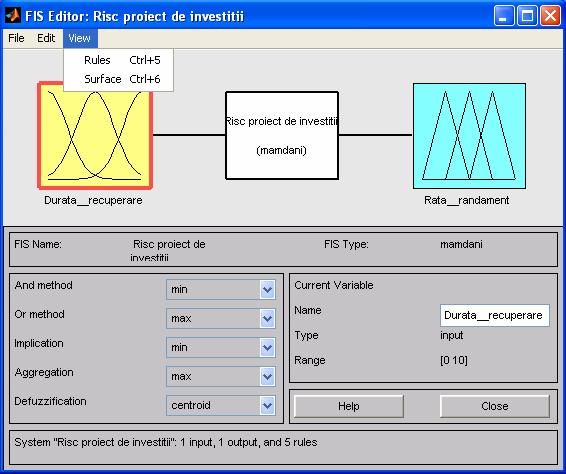Close the window with the red X

coord(550,16)
